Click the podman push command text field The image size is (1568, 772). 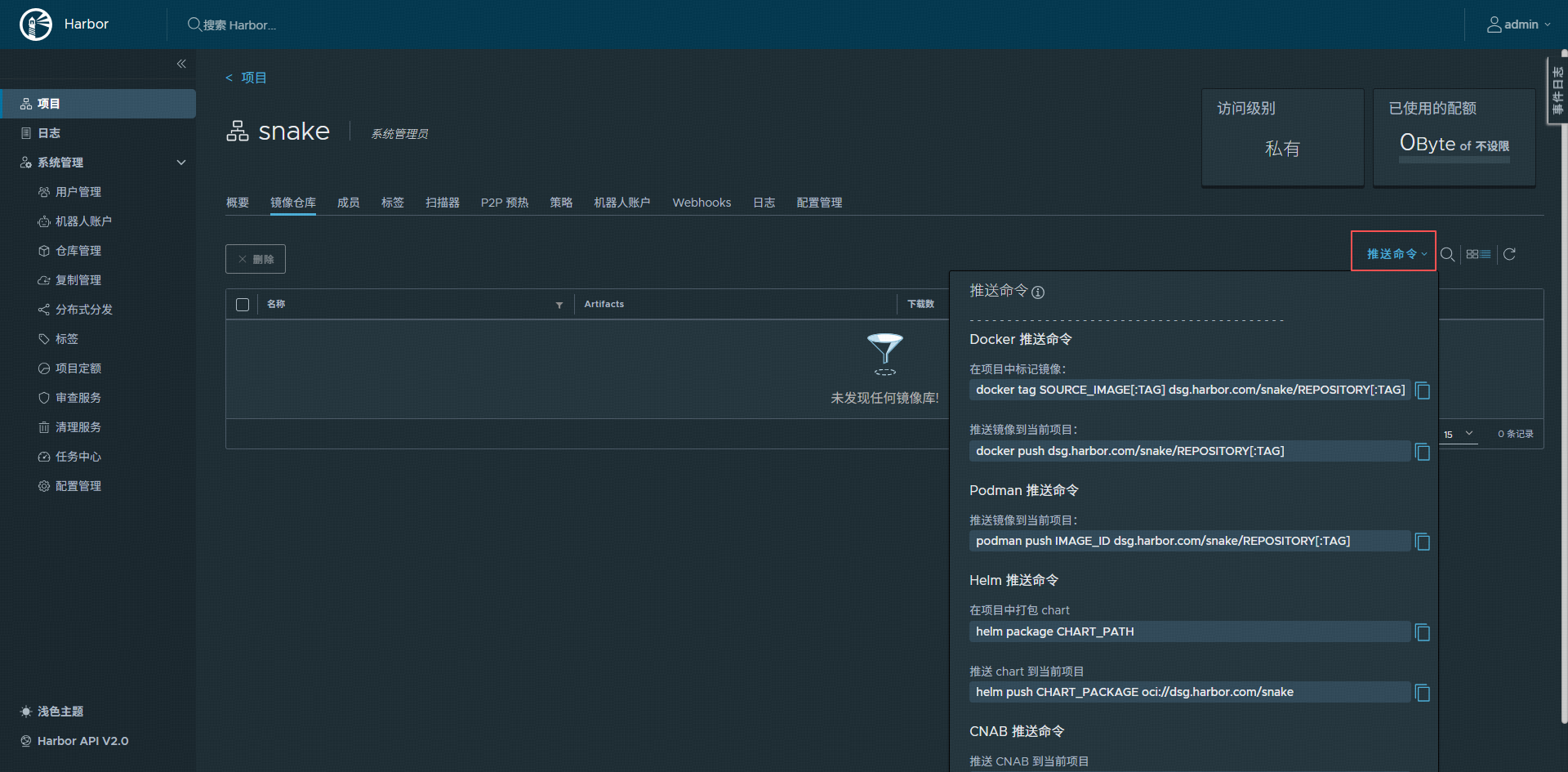tap(1190, 541)
